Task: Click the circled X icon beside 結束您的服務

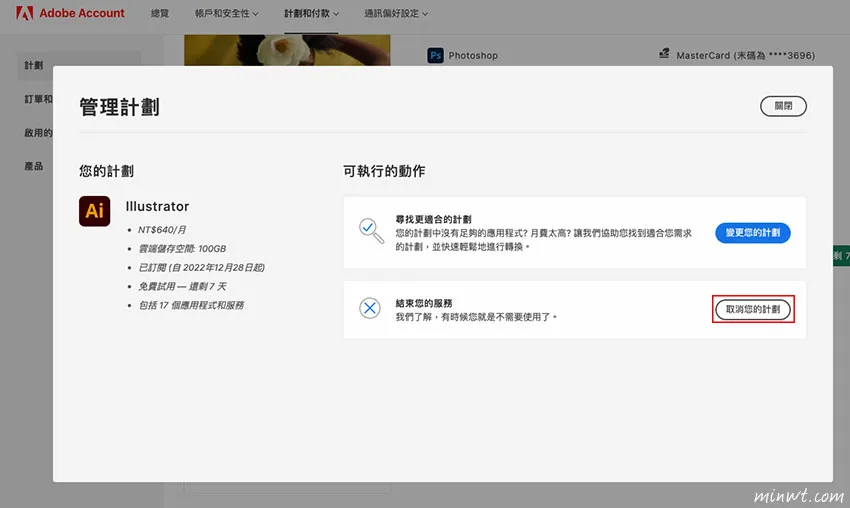Action: click(x=370, y=308)
